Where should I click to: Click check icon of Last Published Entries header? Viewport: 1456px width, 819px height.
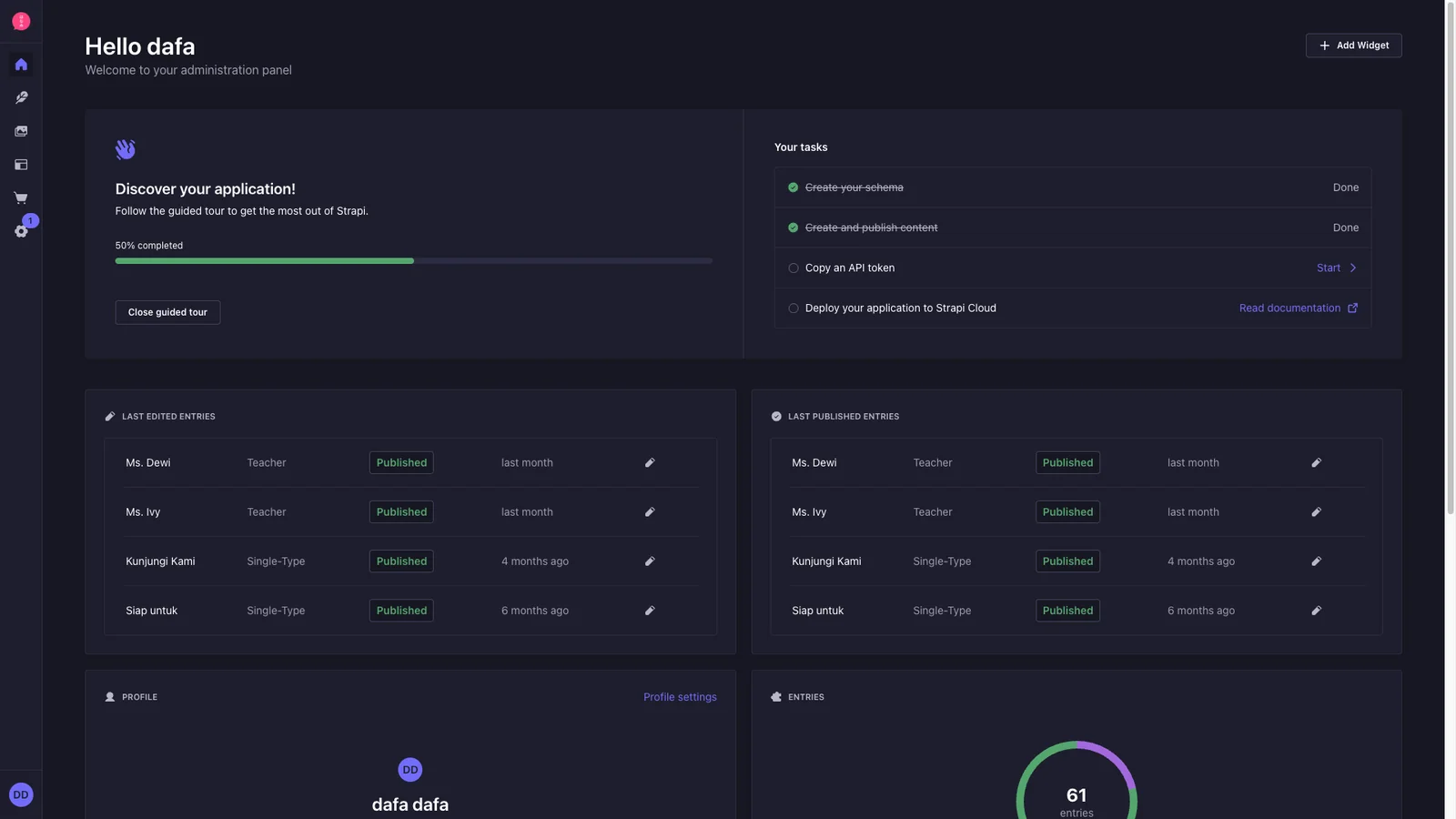(x=776, y=416)
